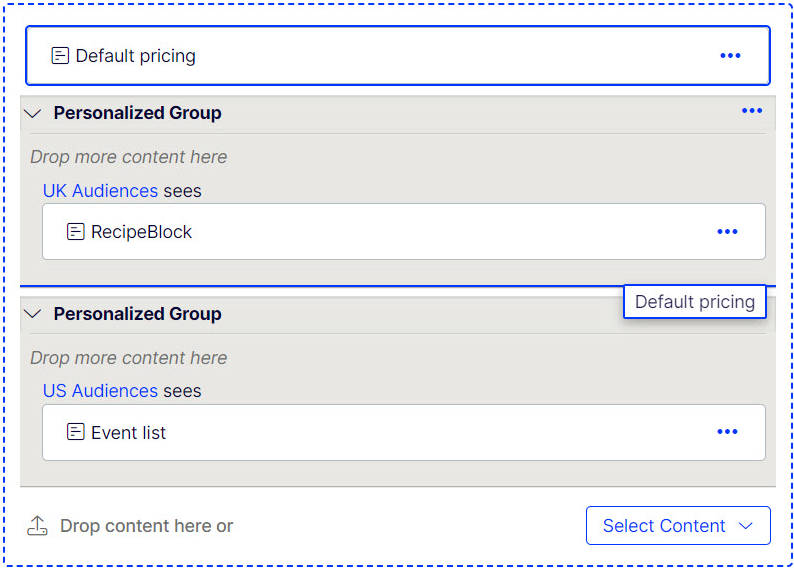Collapse the Personalized Group containing UK Audiences
The image size is (794, 569).
(x=33, y=113)
